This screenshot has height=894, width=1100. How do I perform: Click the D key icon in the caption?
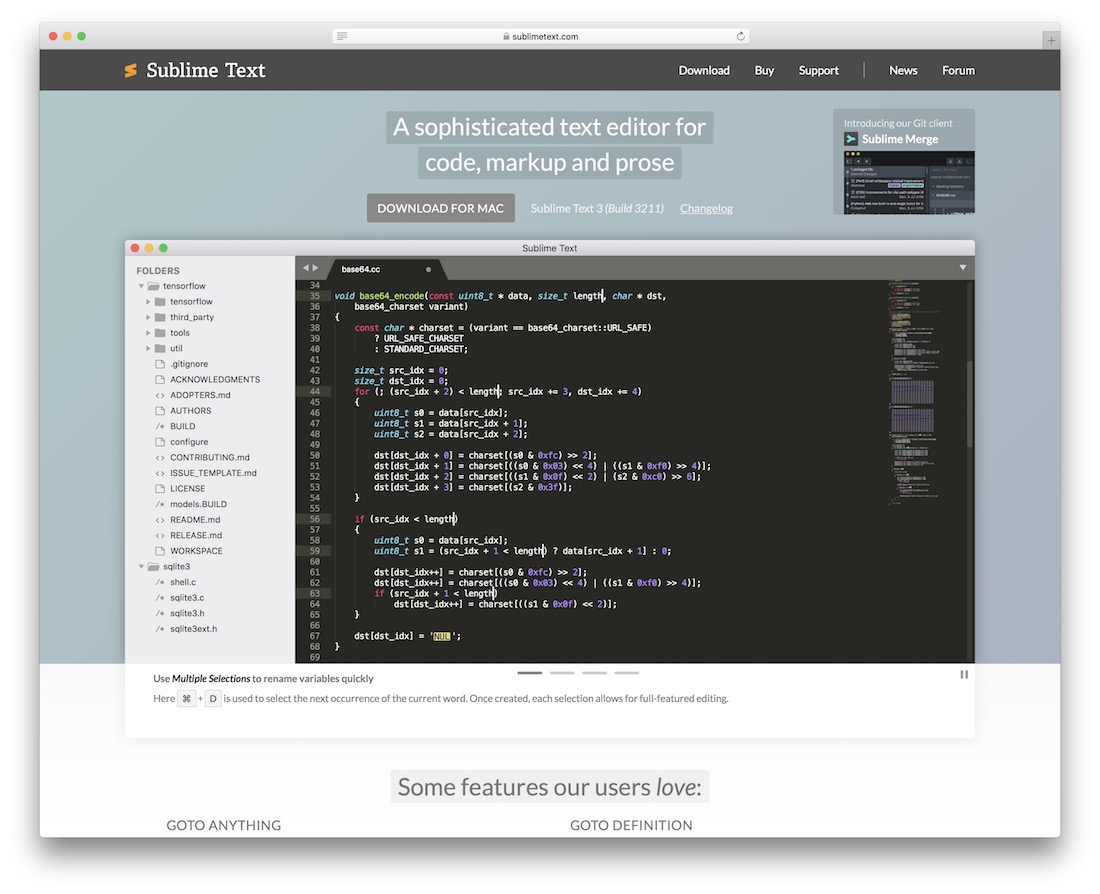[x=212, y=698]
